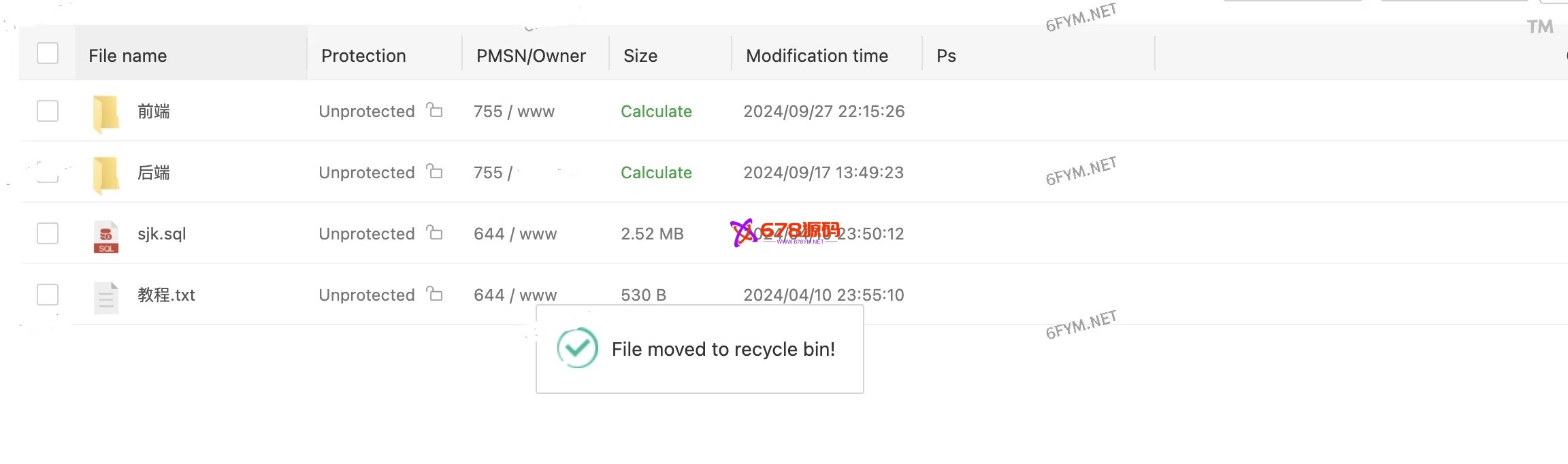Toggle protection lock icon for 教程.txt
1568x464 pixels.
[x=434, y=293]
